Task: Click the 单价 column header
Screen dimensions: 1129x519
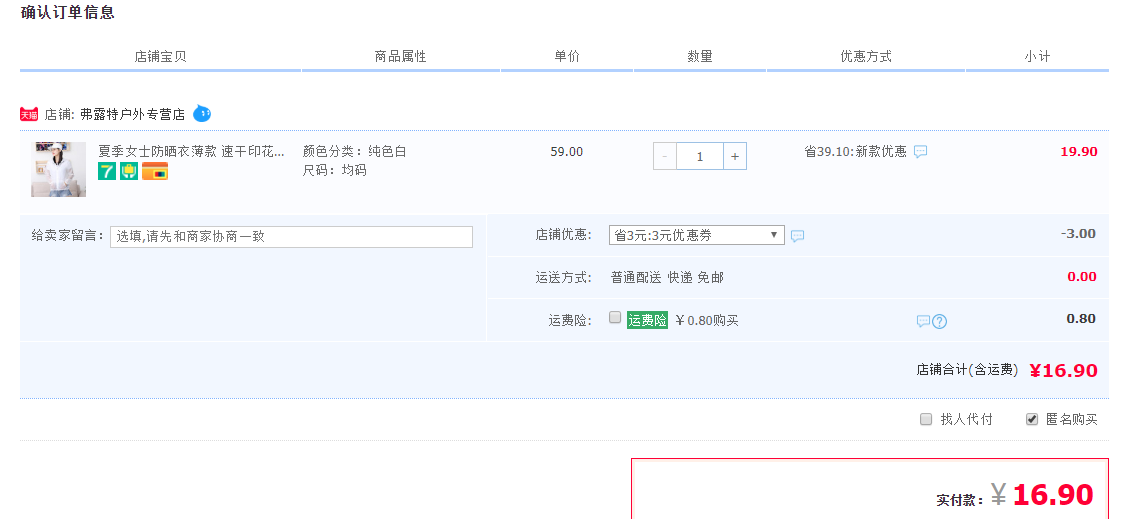Action: tap(567, 56)
